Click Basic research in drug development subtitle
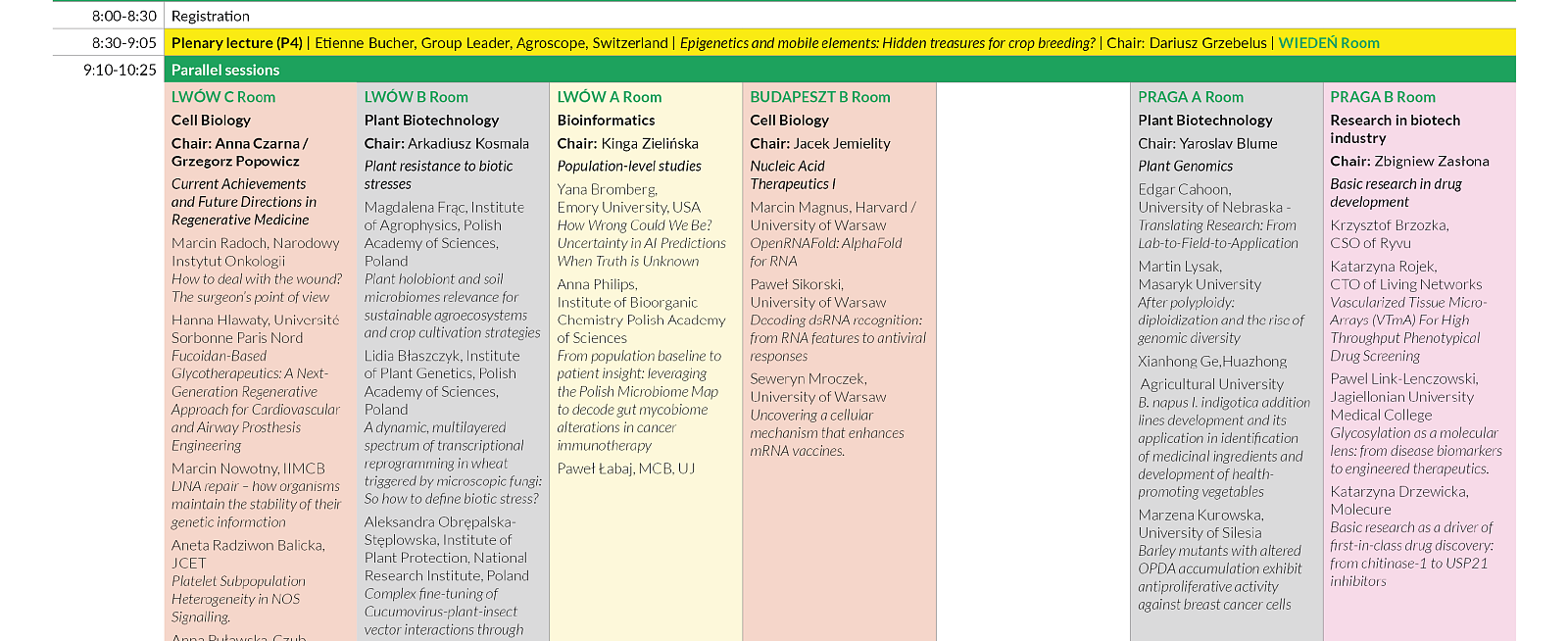The image size is (1568, 641). (x=1396, y=193)
